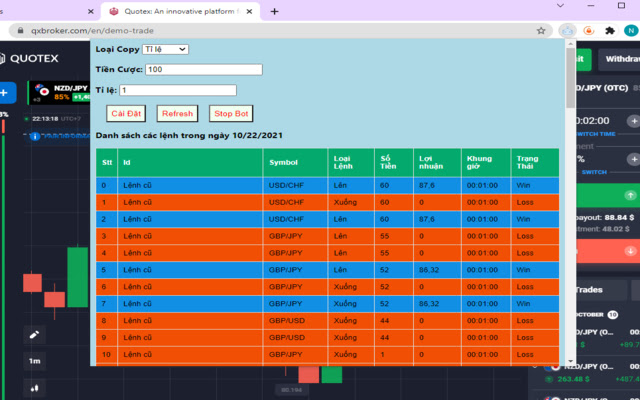Click the Symbol column header
Viewport: 640px width, 400px height.
(296, 162)
